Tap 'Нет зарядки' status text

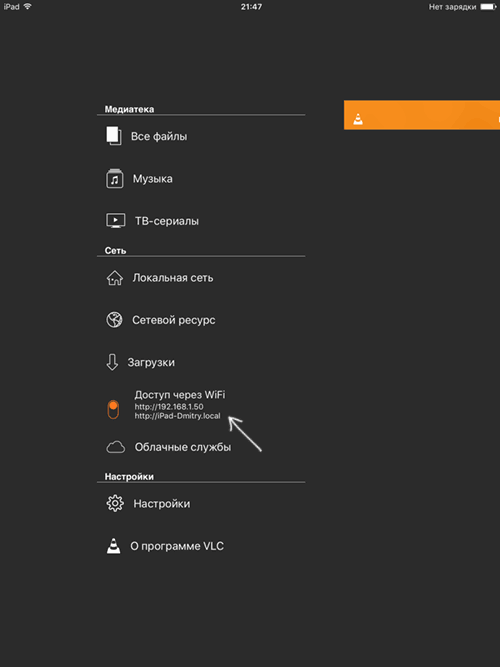tap(452, 7)
